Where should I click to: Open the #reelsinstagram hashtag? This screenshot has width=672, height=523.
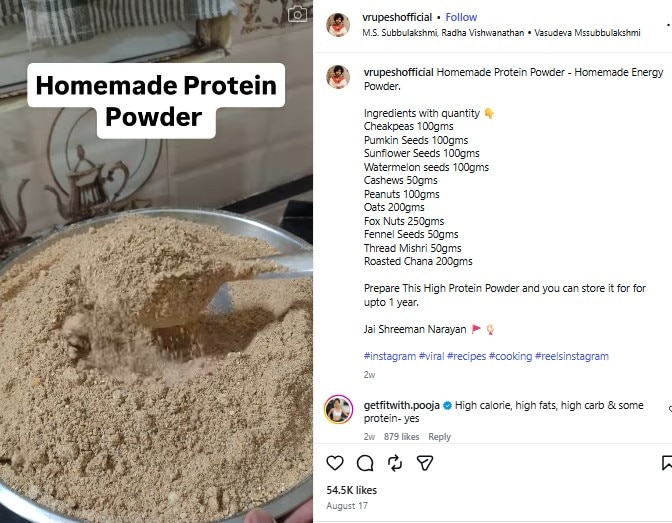pyautogui.click(x=572, y=356)
